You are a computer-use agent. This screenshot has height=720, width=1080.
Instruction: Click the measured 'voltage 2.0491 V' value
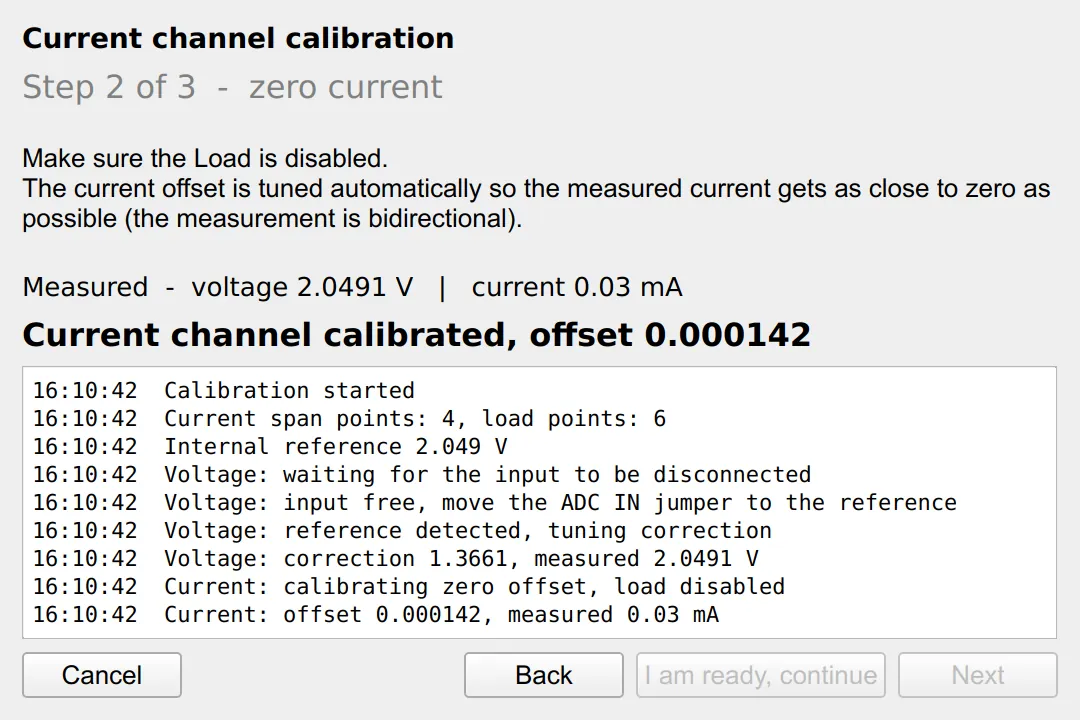pyautogui.click(x=302, y=287)
